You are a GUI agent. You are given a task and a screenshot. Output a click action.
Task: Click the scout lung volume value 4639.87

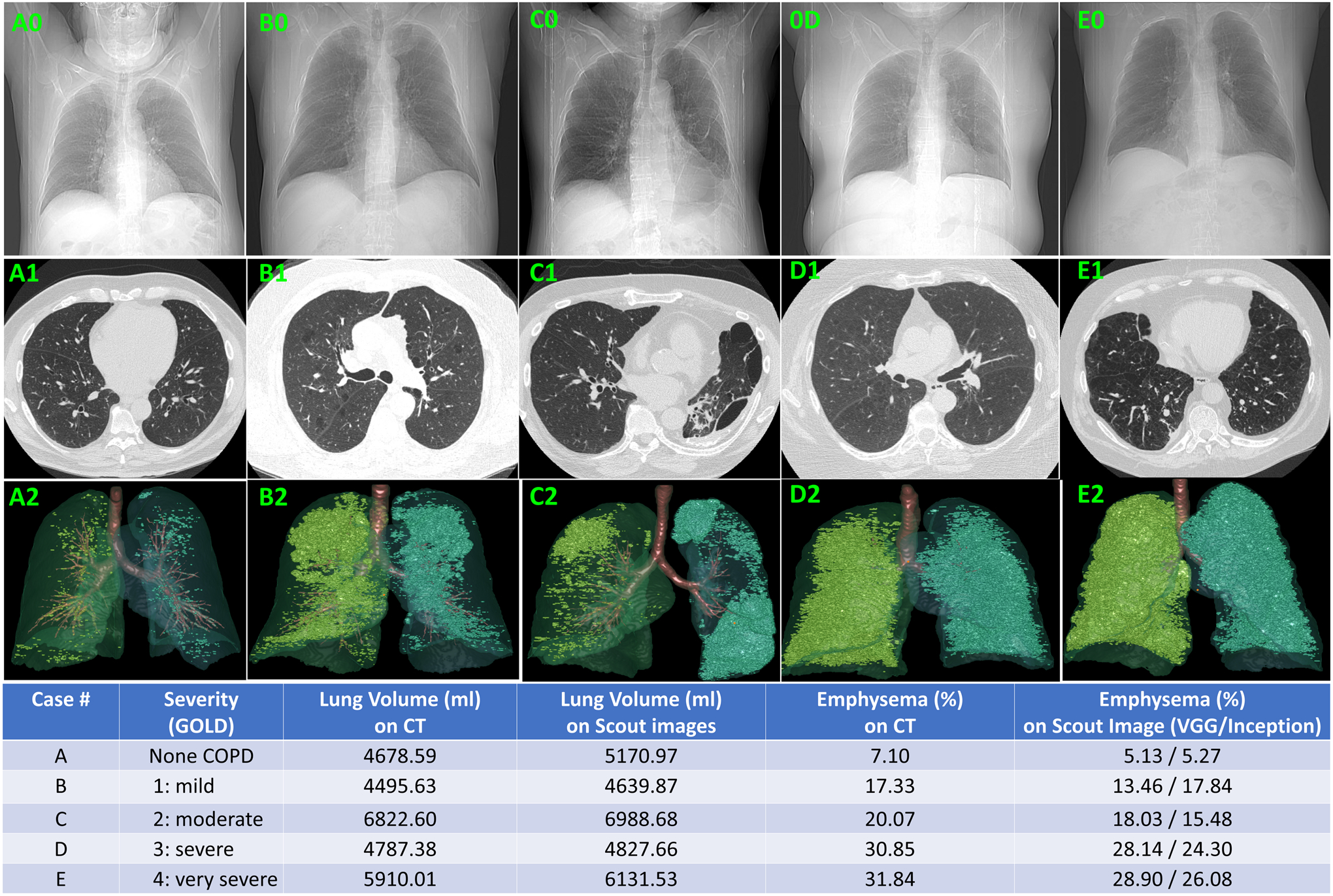[x=641, y=786]
